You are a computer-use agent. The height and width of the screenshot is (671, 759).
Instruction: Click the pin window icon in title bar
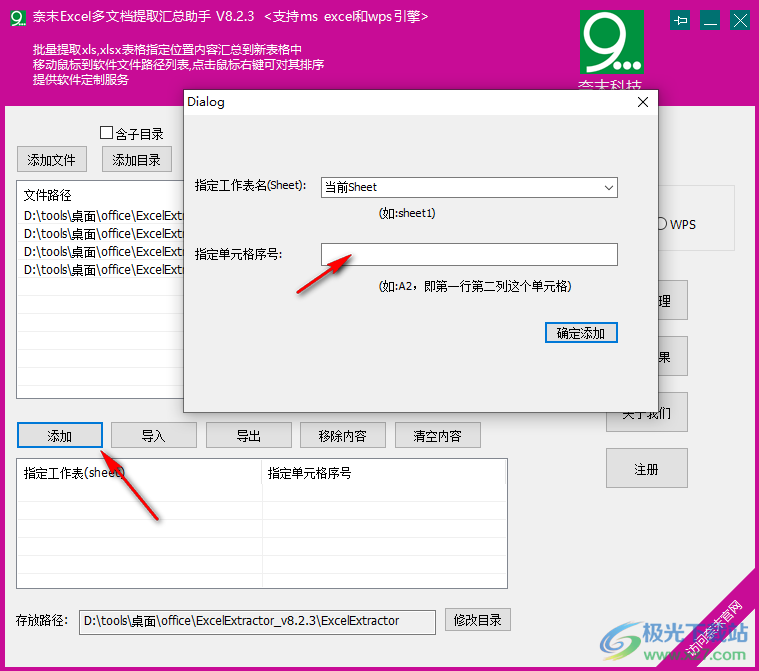(x=680, y=21)
